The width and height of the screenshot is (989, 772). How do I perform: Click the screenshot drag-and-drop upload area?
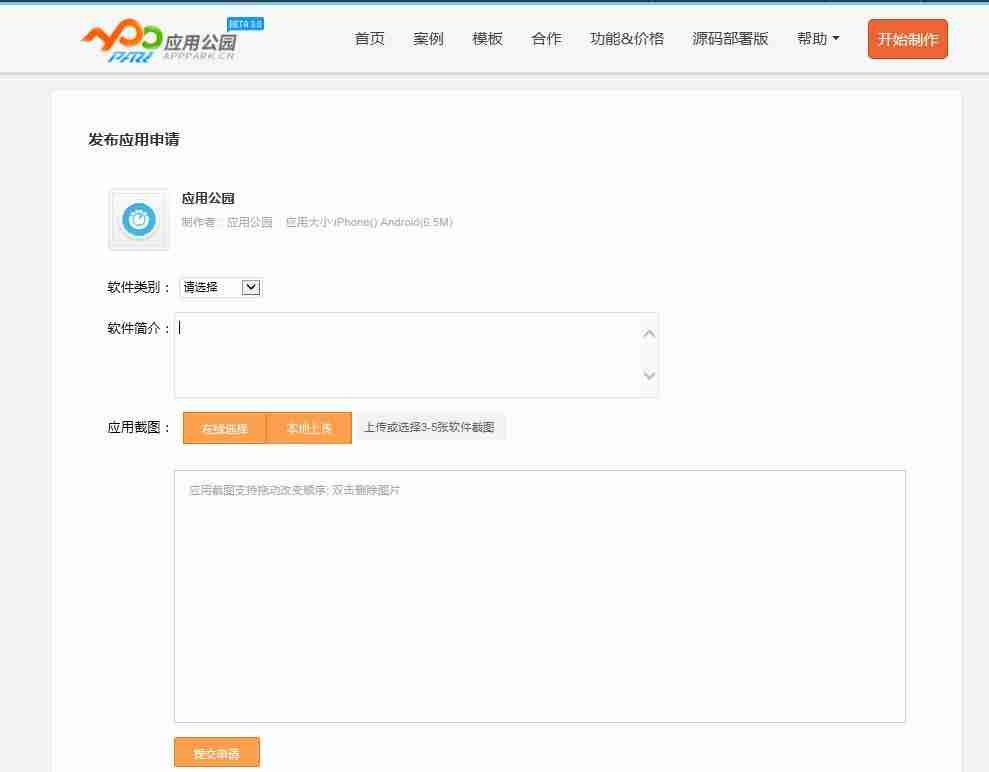(540, 595)
